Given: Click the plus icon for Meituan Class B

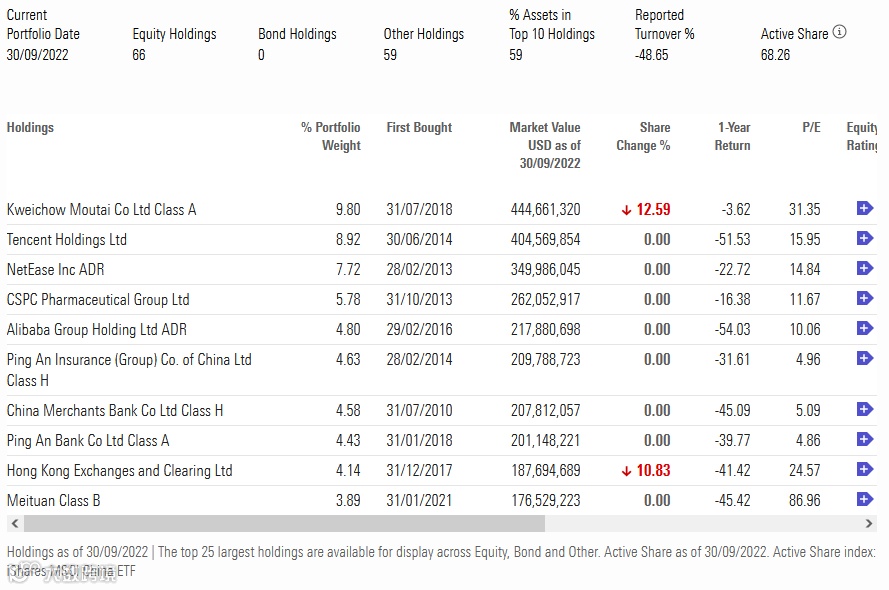Looking at the screenshot, I should pyautogui.click(x=865, y=500).
